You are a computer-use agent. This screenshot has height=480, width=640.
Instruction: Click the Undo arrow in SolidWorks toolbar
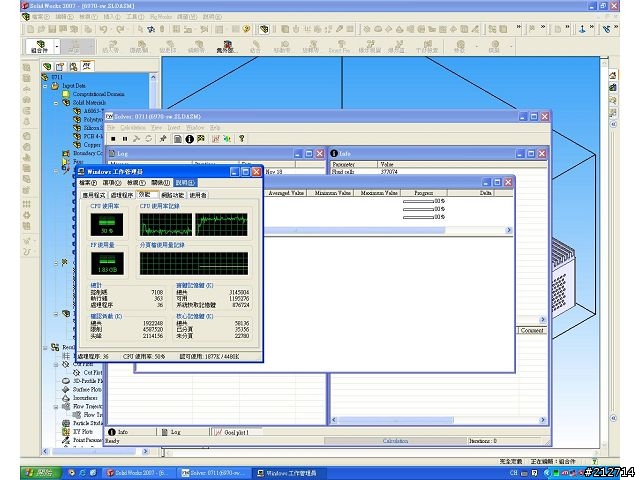pyautogui.click(x=104, y=29)
